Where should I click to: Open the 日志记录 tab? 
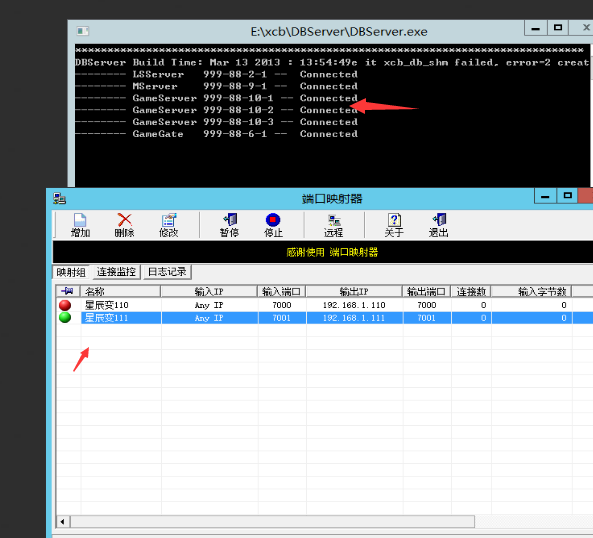(x=167, y=272)
